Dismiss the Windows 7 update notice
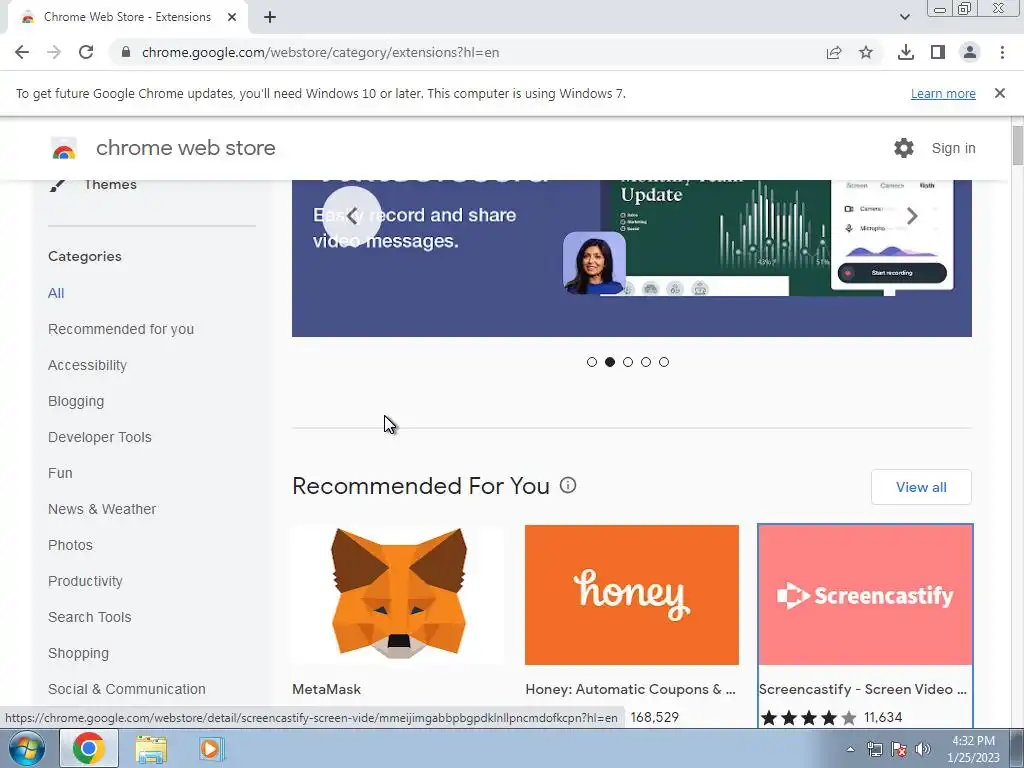The width and height of the screenshot is (1024, 768). point(1000,93)
